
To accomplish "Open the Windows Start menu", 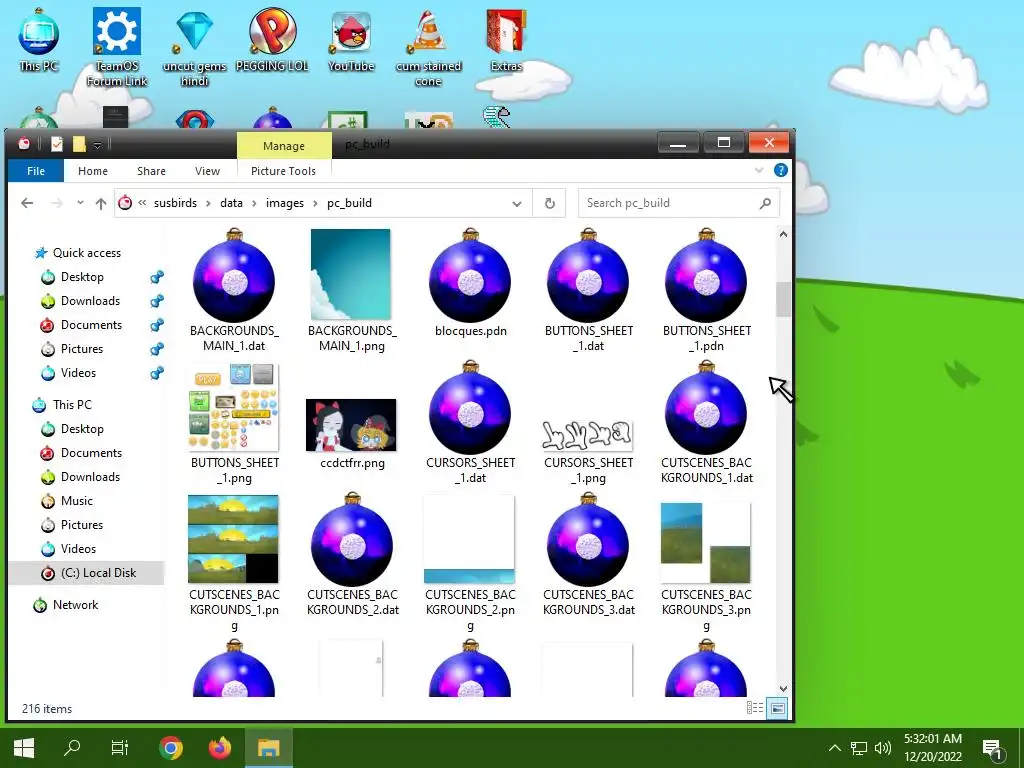I will (24, 748).
